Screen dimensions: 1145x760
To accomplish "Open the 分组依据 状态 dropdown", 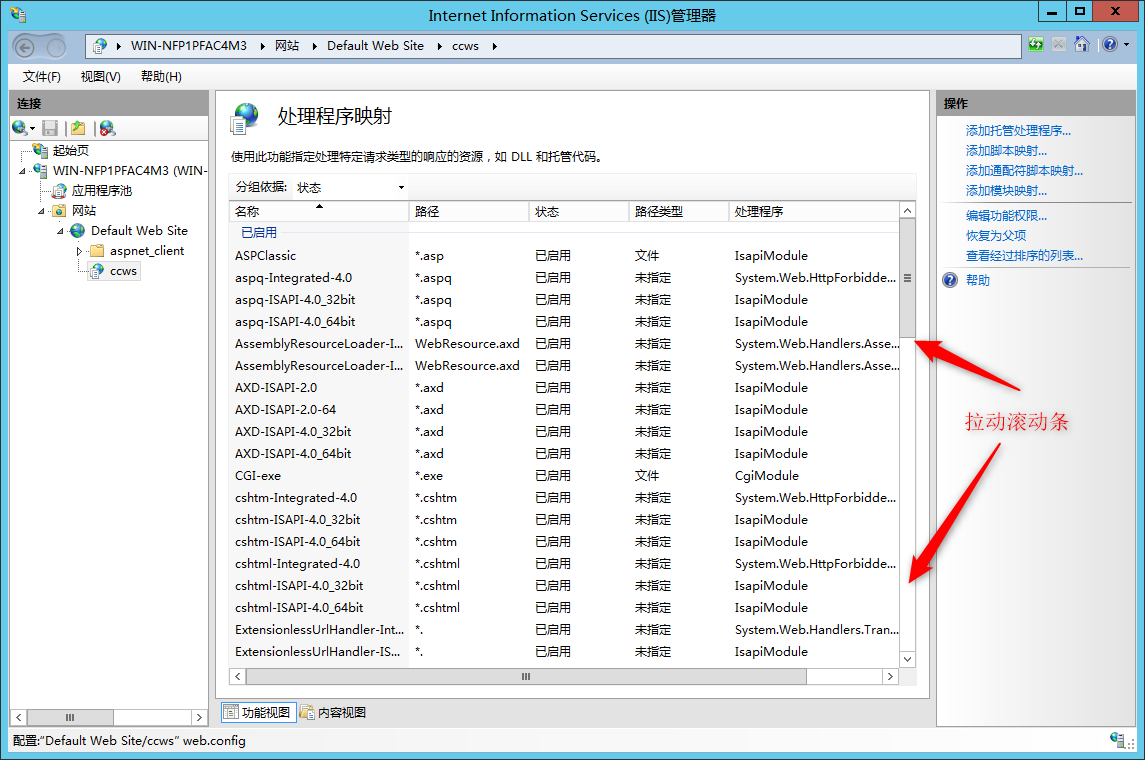I will pos(351,188).
